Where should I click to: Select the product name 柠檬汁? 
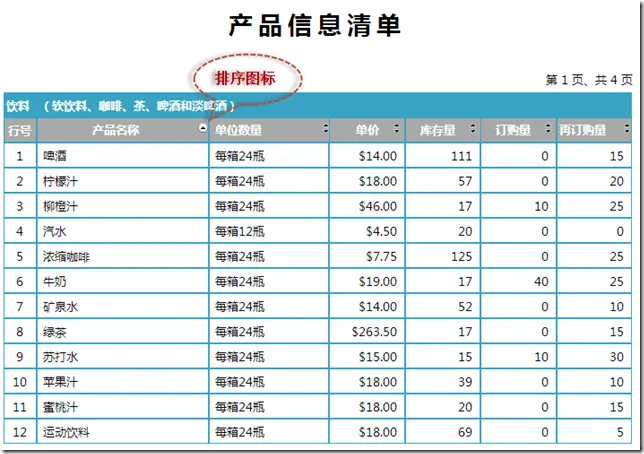click(x=60, y=181)
